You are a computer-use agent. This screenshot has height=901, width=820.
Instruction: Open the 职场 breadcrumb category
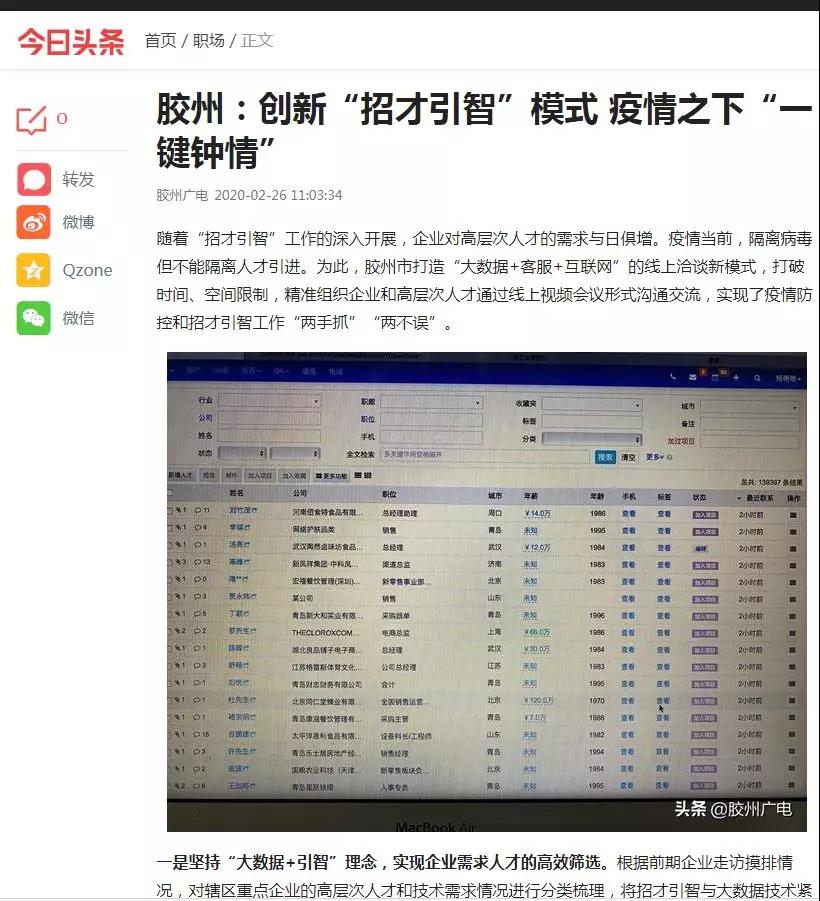tap(208, 41)
